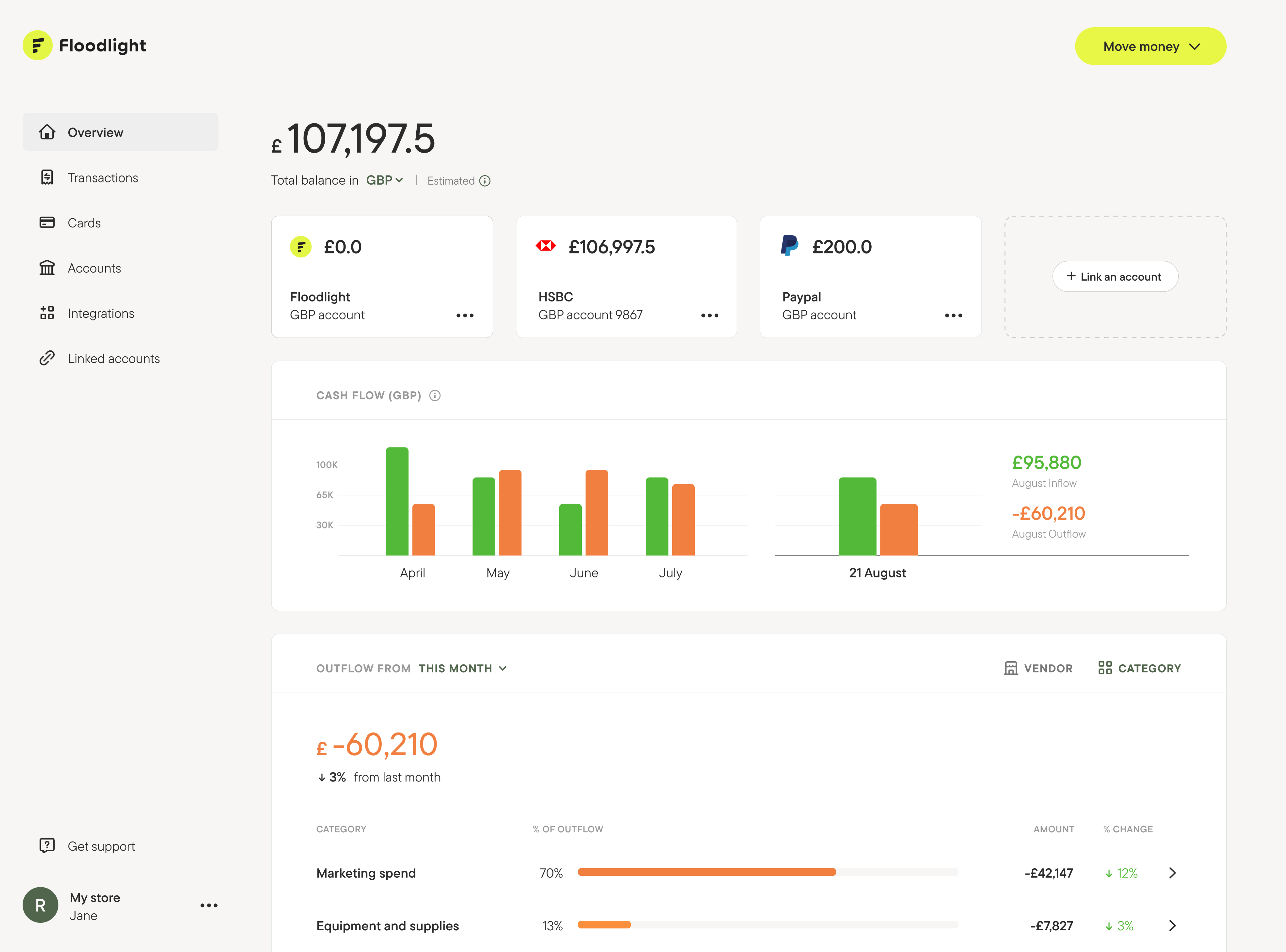Screen dimensions: 1286x952
Task: Open HSBC account card options menu
Action: [x=710, y=315]
